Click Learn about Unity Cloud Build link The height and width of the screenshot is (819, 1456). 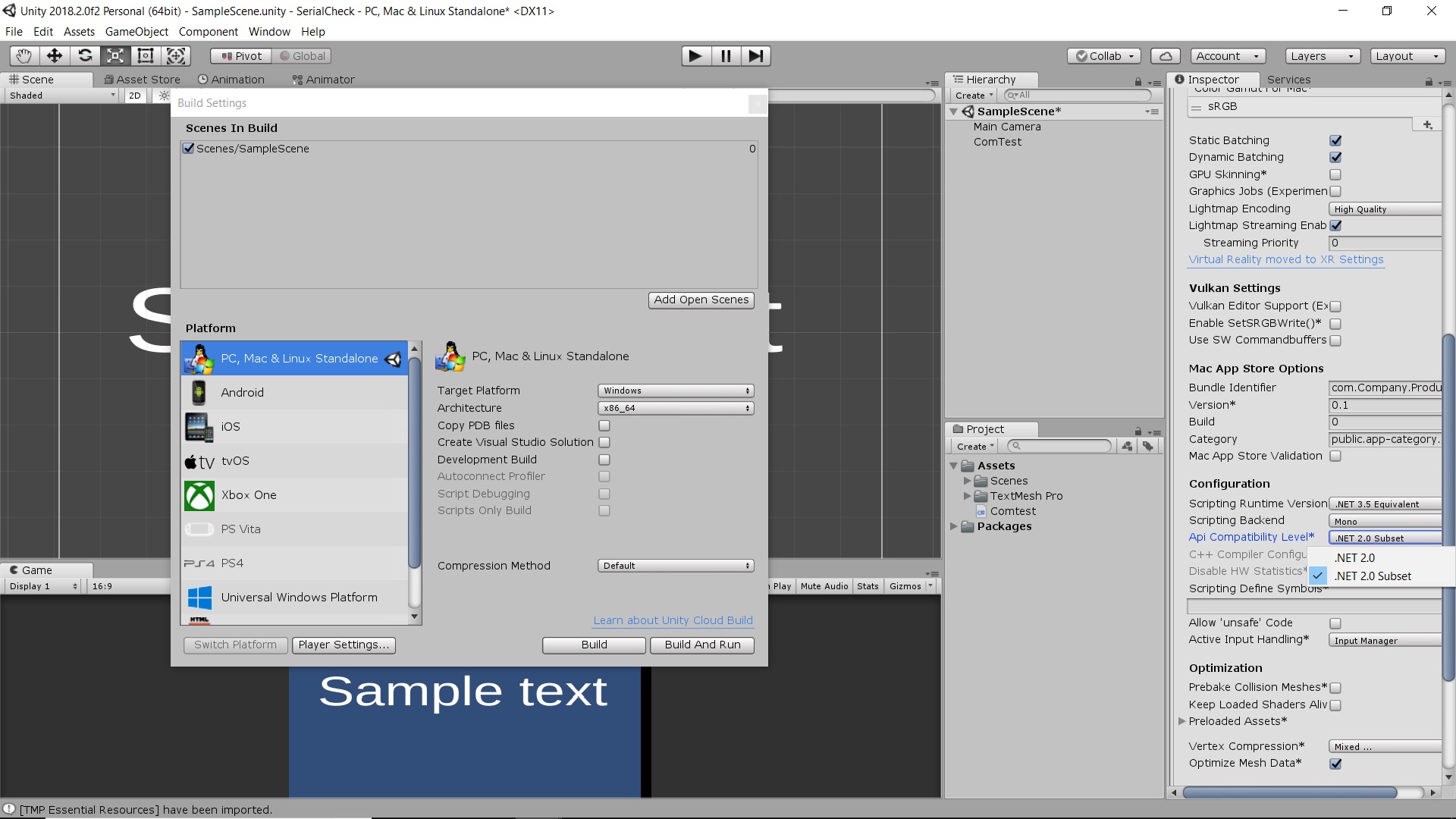pyautogui.click(x=673, y=620)
